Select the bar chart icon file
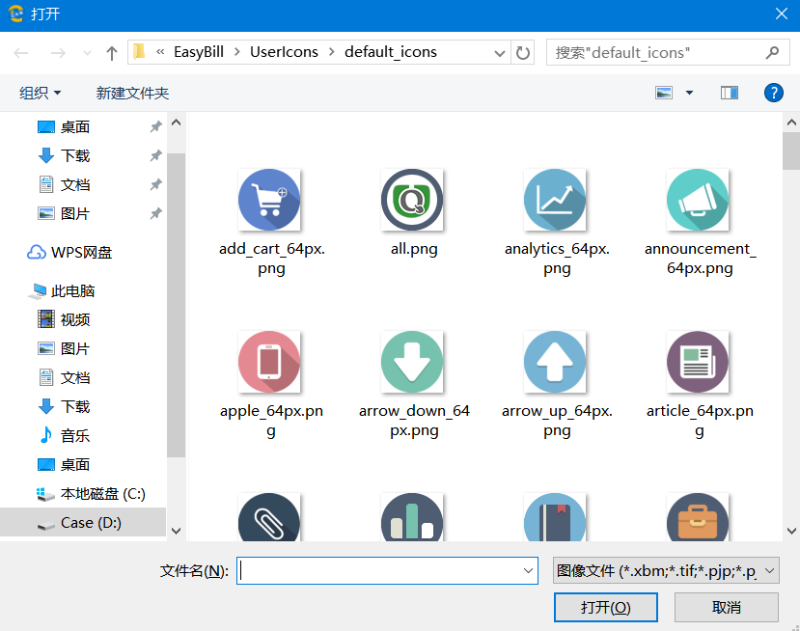Image resolution: width=800 pixels, height=631 pixels. 412,517
